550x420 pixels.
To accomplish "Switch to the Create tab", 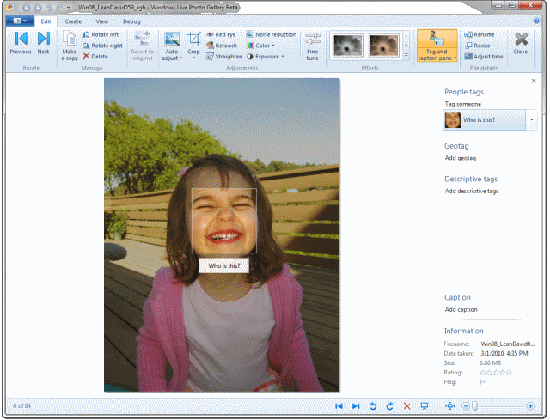I will [73, 21].
